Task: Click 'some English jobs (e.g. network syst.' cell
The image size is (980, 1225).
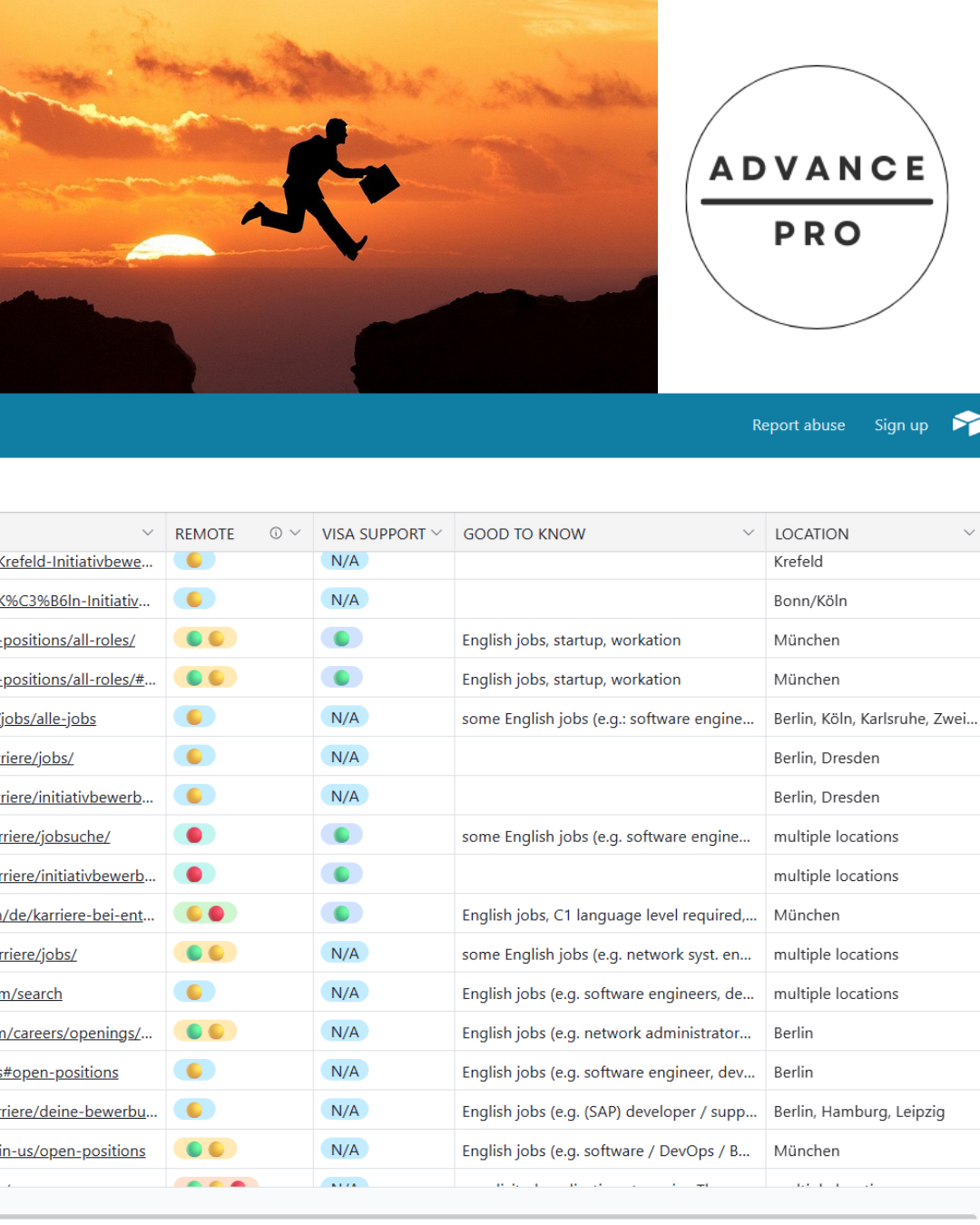Action: click(610, 955)
